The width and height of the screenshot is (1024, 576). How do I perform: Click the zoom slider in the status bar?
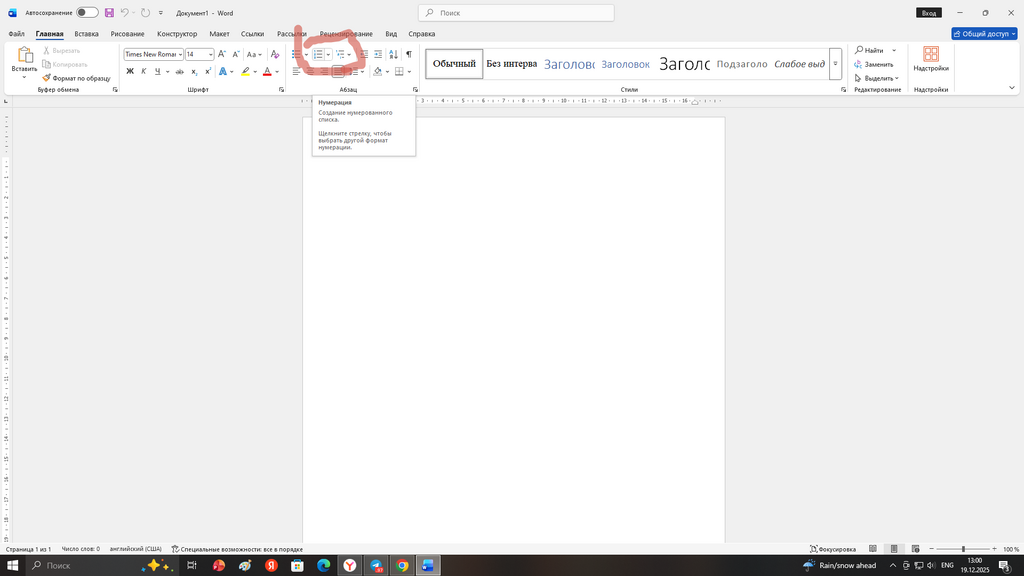[963, 549]
